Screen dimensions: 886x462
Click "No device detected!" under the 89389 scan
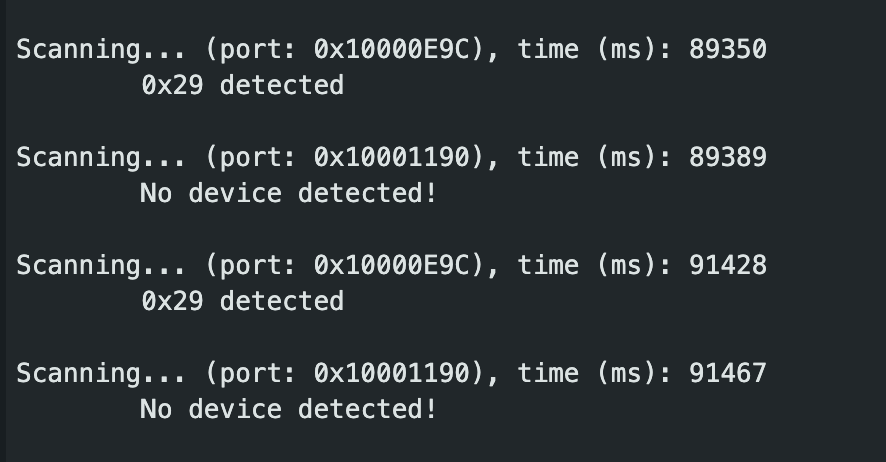(x=288, y=193)
